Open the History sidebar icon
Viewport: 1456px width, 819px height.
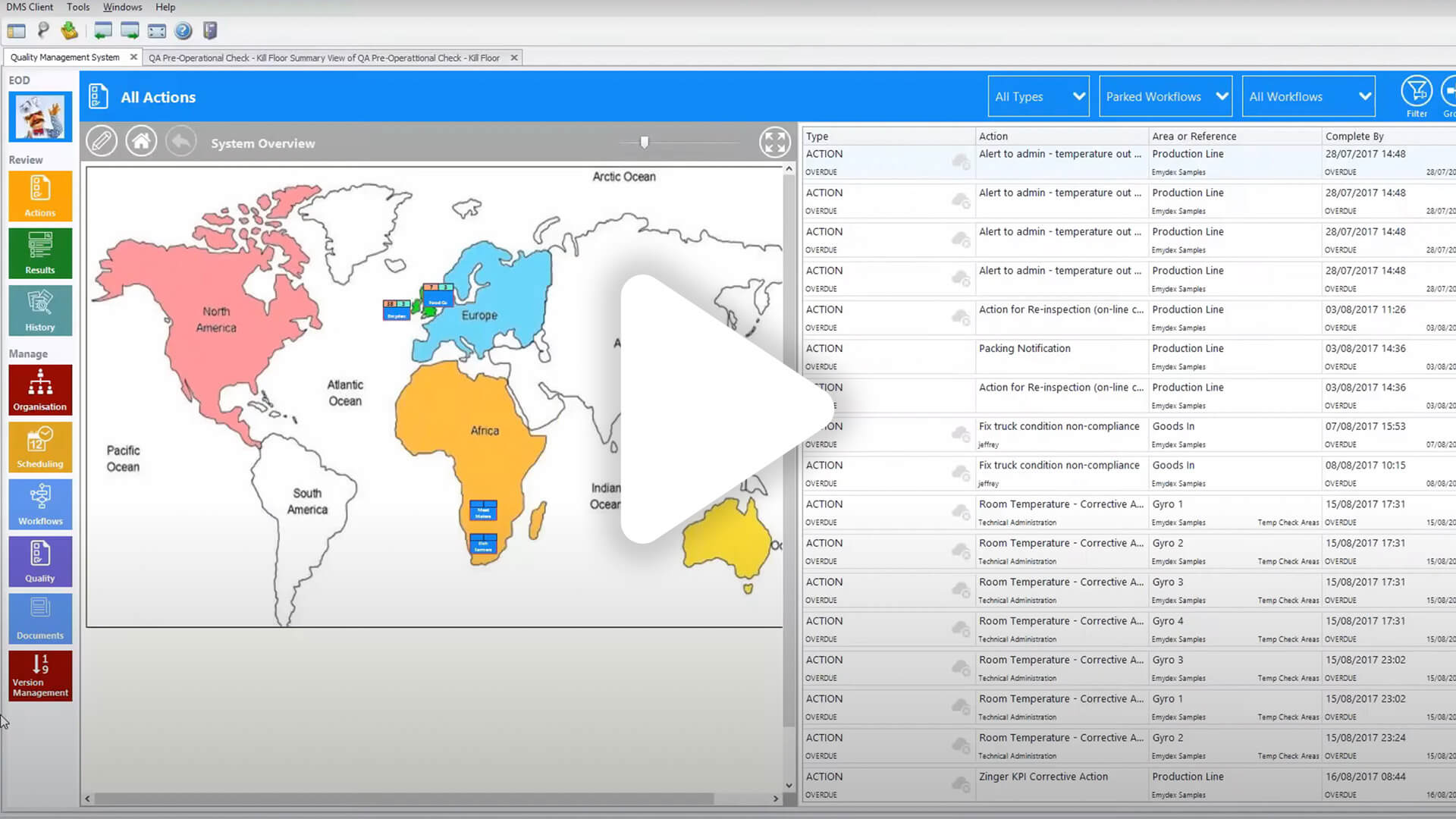pos(40,310)
